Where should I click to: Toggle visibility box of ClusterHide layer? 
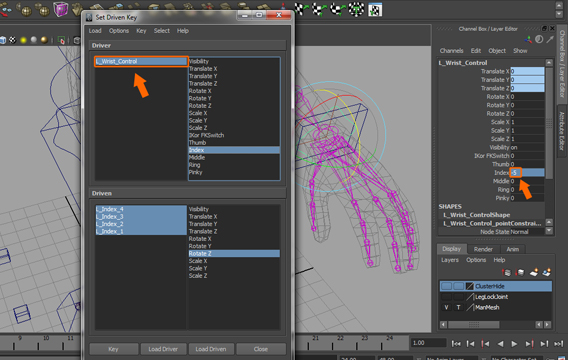(446, 286)
